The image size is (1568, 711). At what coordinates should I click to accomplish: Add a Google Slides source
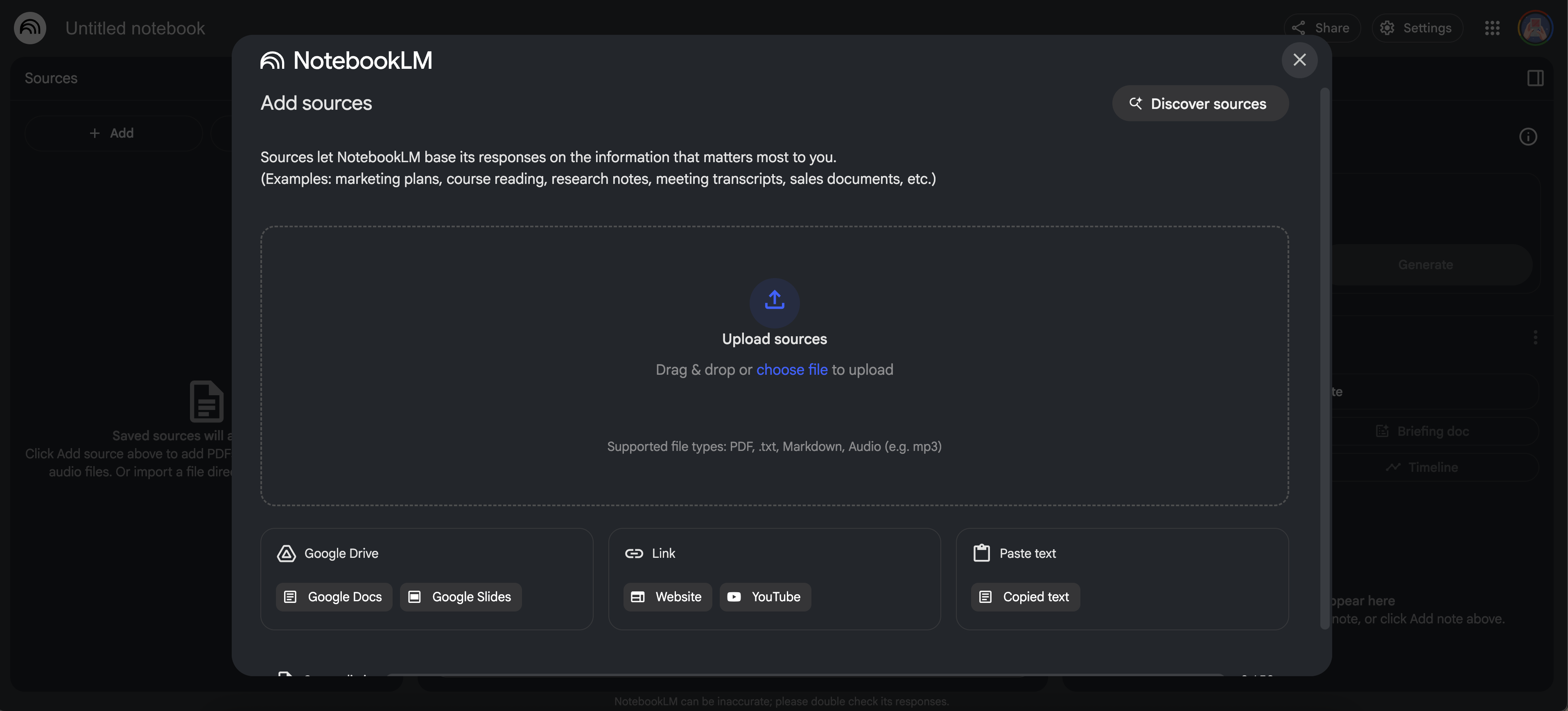[460, 597]
